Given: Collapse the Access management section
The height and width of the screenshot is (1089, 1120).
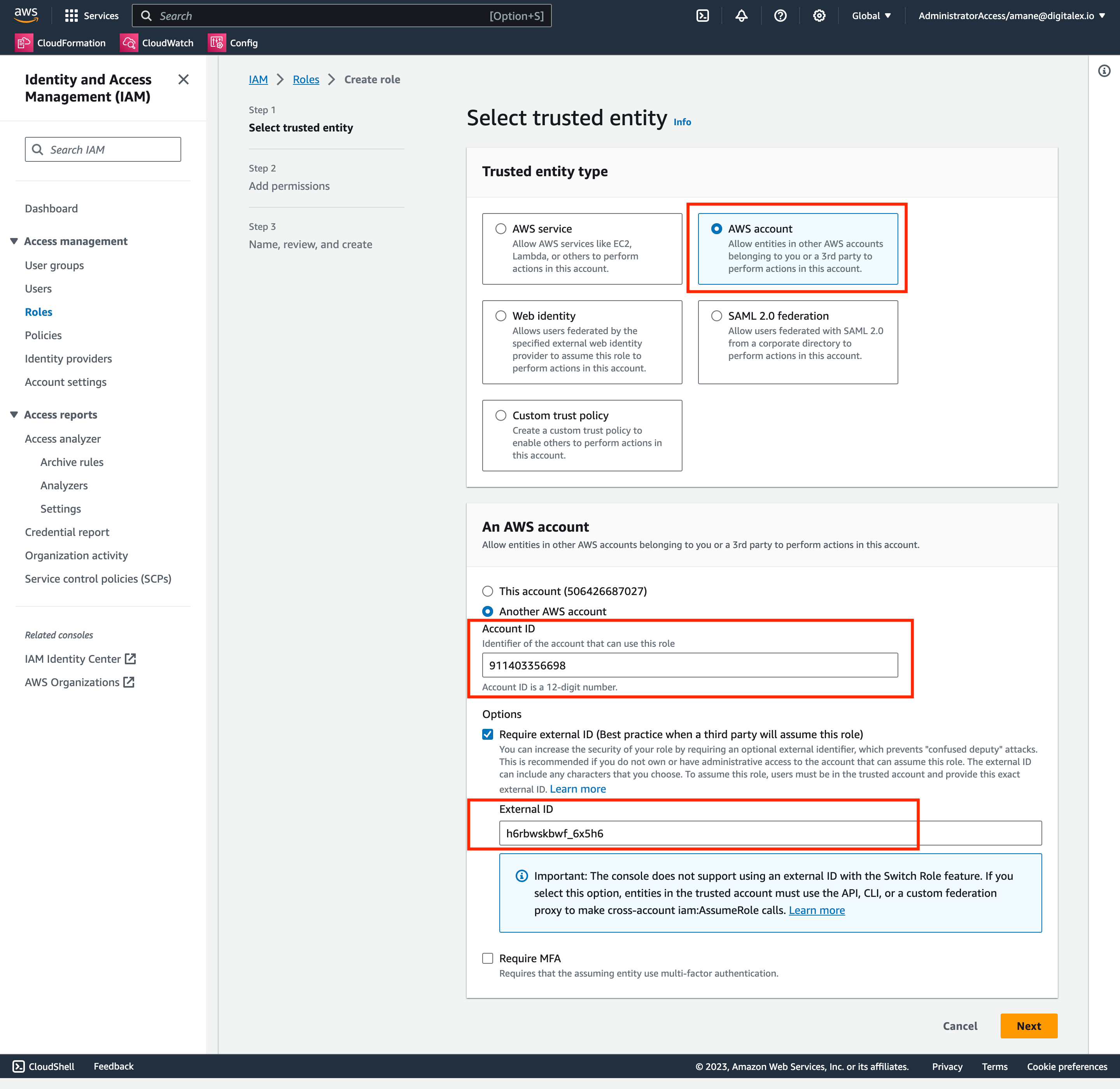Looking at the screenshot, I should click(14, 242).
